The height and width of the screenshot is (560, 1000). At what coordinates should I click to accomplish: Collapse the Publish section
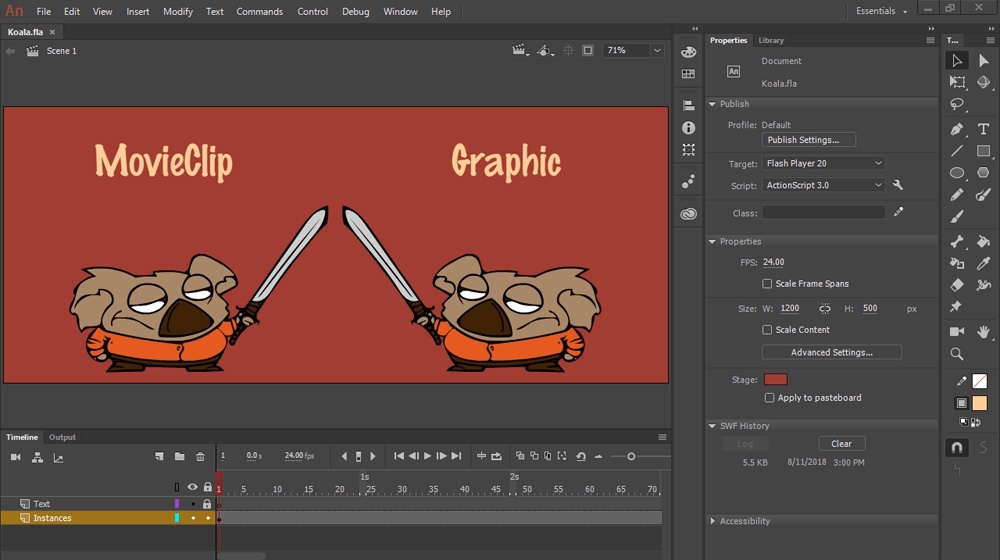tap(712, 104)
